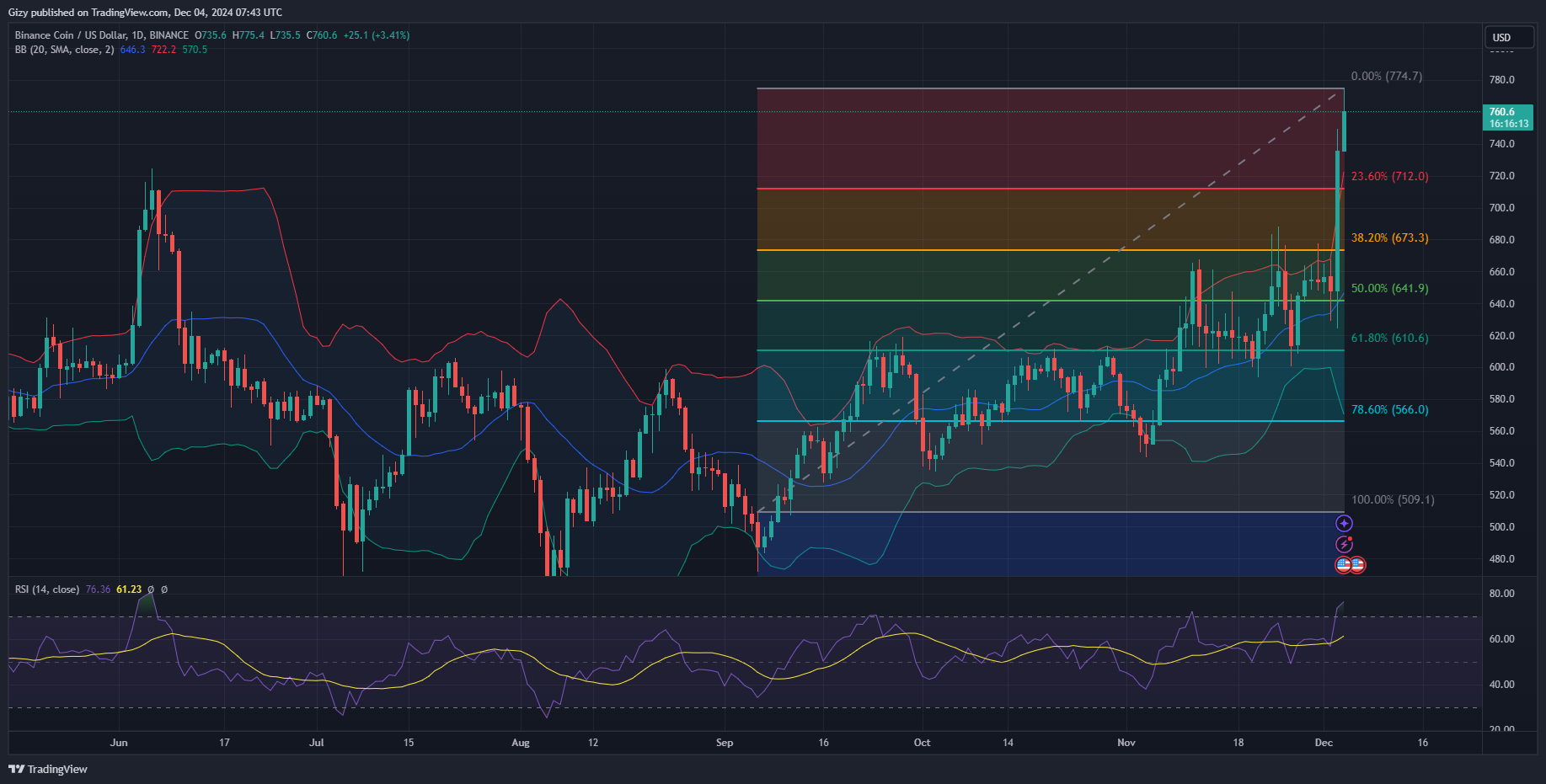Screen dimensions: 1546x784
Task: Select the BB (20, SMA, close, 2) indicator label
Action: tap(64, 50)
